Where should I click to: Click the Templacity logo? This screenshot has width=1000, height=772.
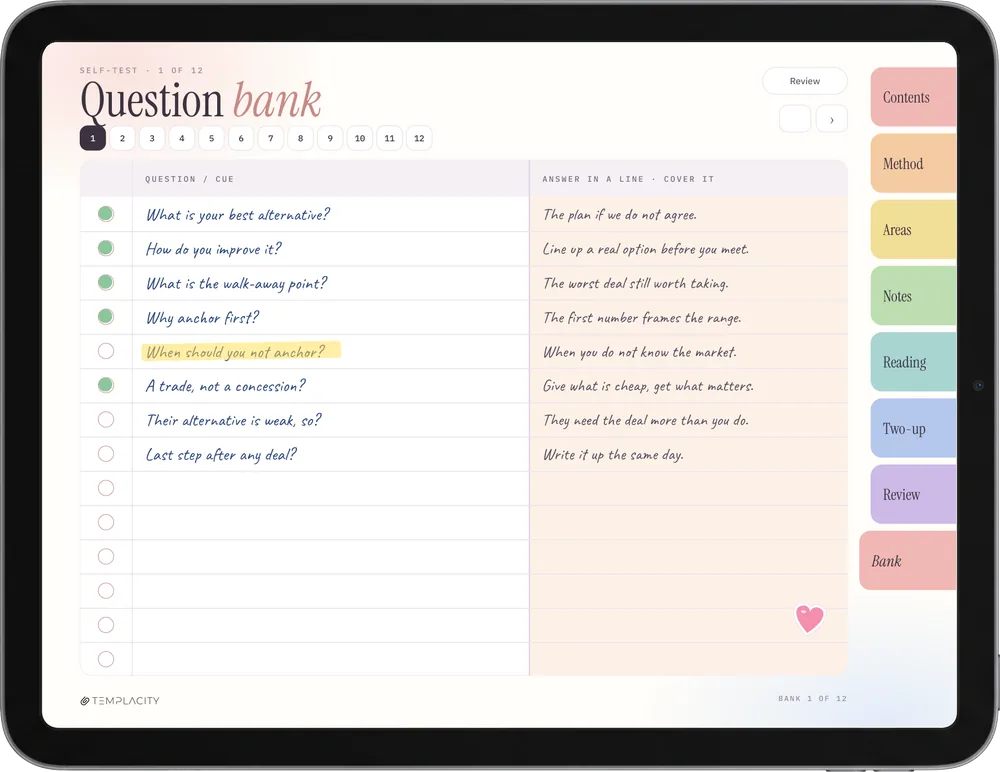(x=120, y=701)
